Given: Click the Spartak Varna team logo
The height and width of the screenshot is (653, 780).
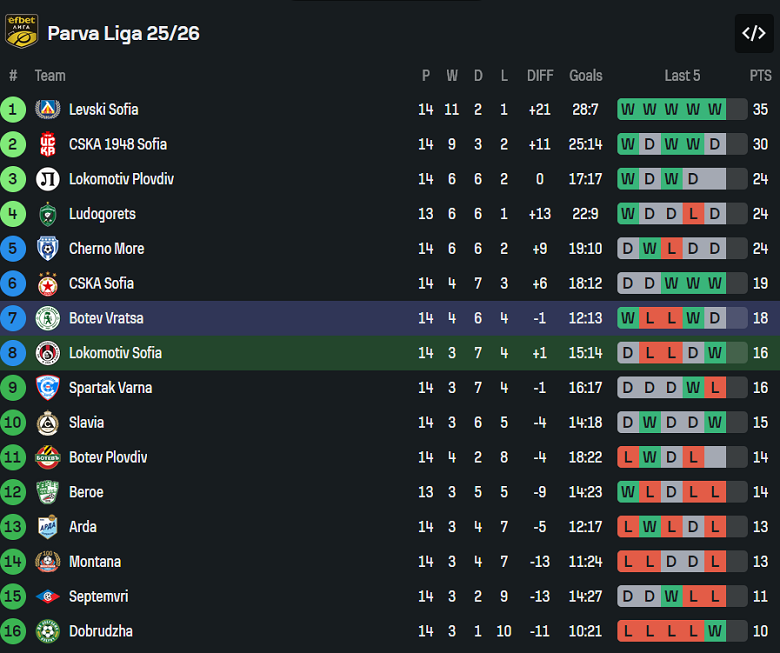Looking at the screenshot, I should click(x=47, y=387).
